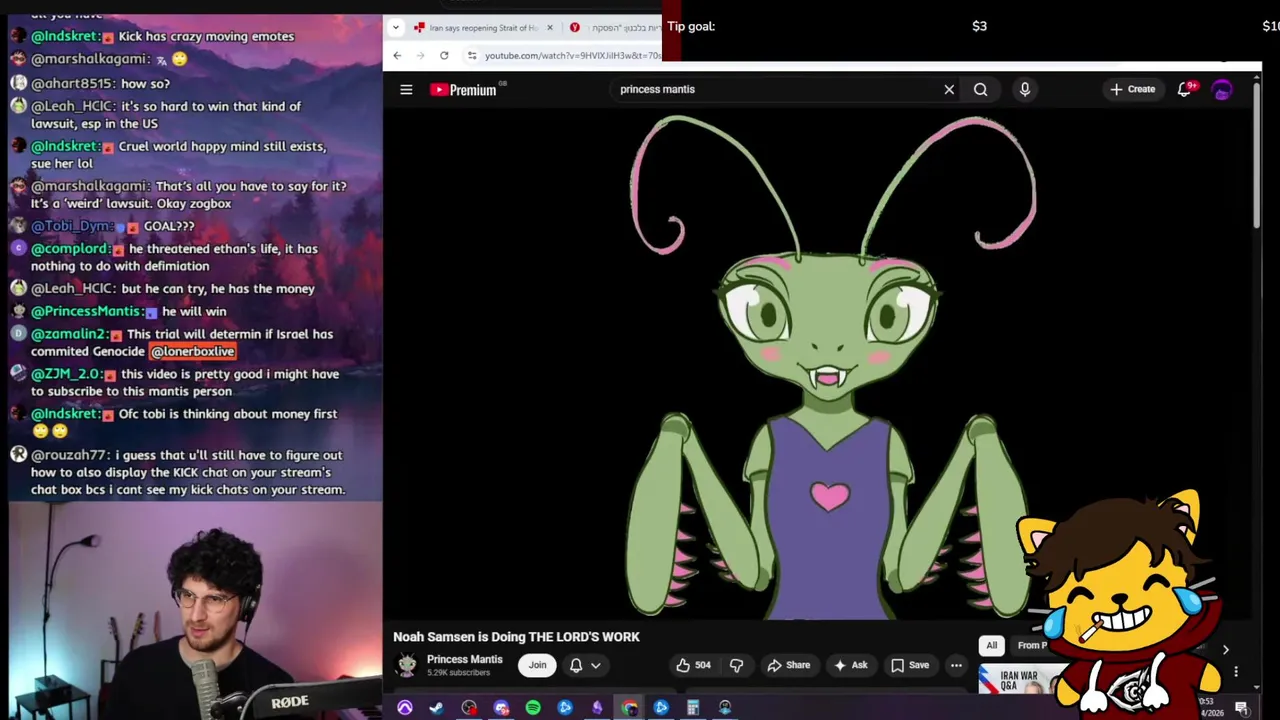Viewport: 1280px width, 720px height.
Task: Open the Create upload button
Action: click(1132, 89)
